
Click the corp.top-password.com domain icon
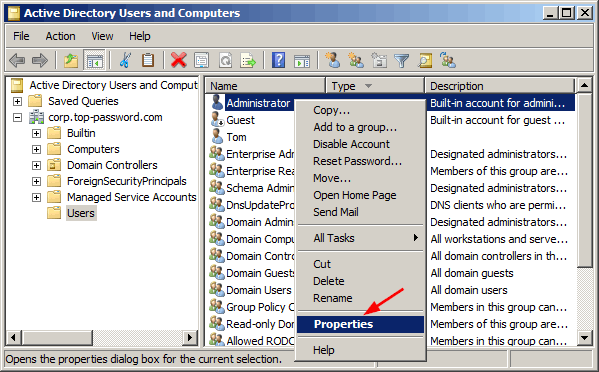click(x=37, y=117)
